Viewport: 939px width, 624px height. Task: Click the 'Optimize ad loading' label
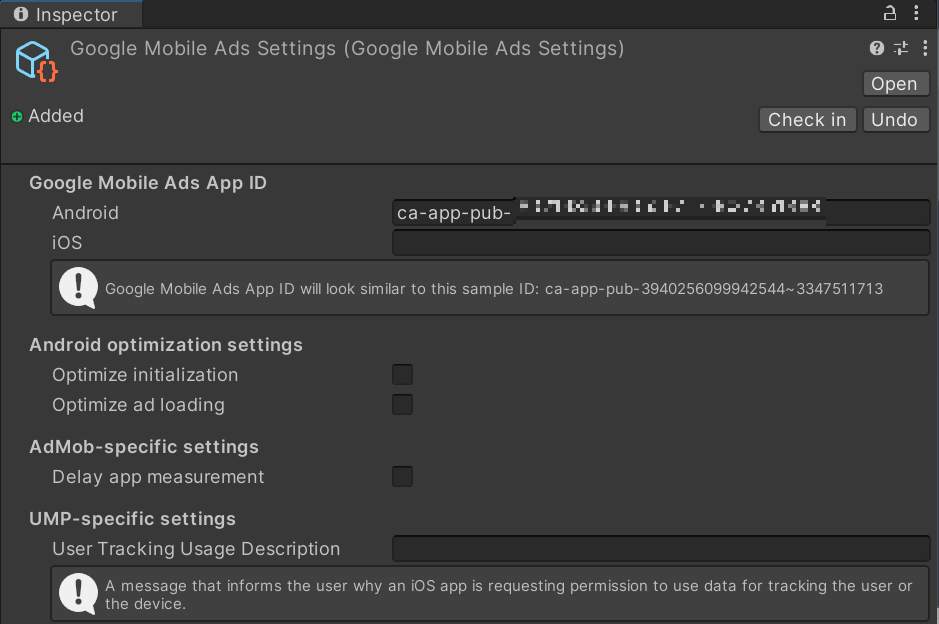click(138, 405)
